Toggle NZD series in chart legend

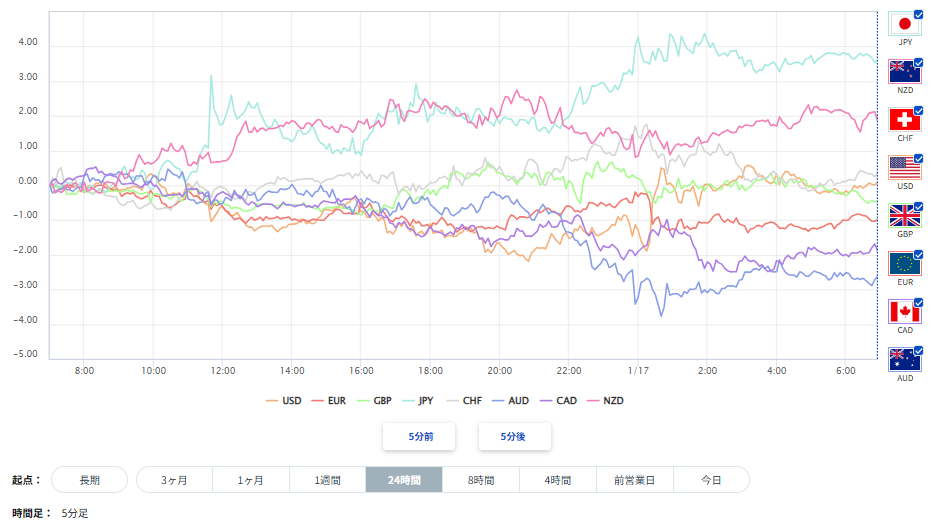605,401
